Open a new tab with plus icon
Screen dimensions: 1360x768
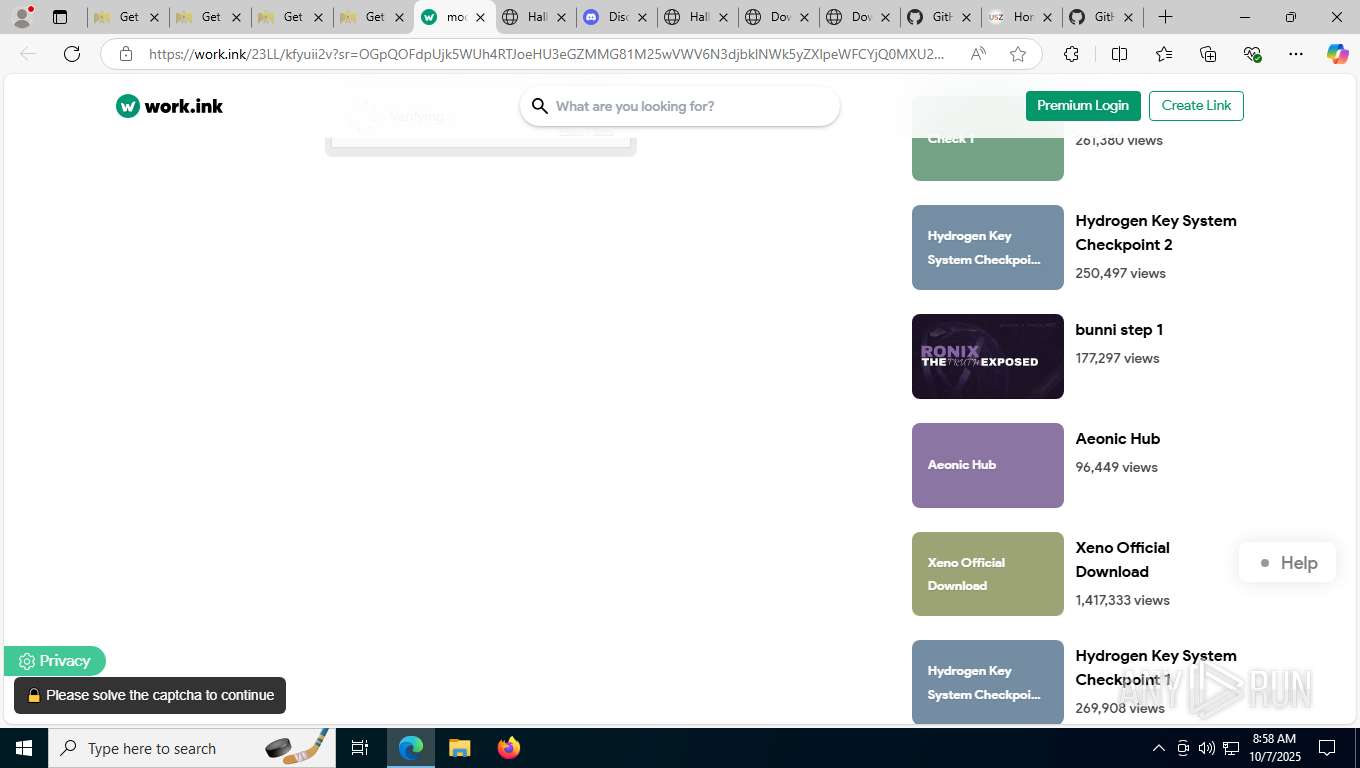click(1165, 17)
